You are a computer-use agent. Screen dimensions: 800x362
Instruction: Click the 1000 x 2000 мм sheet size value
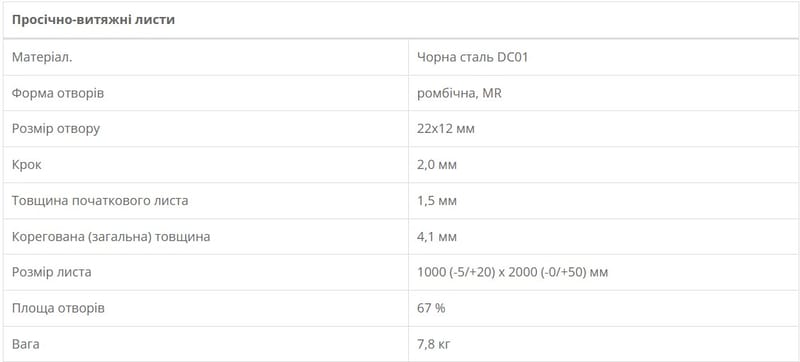(x=513, y=273)
